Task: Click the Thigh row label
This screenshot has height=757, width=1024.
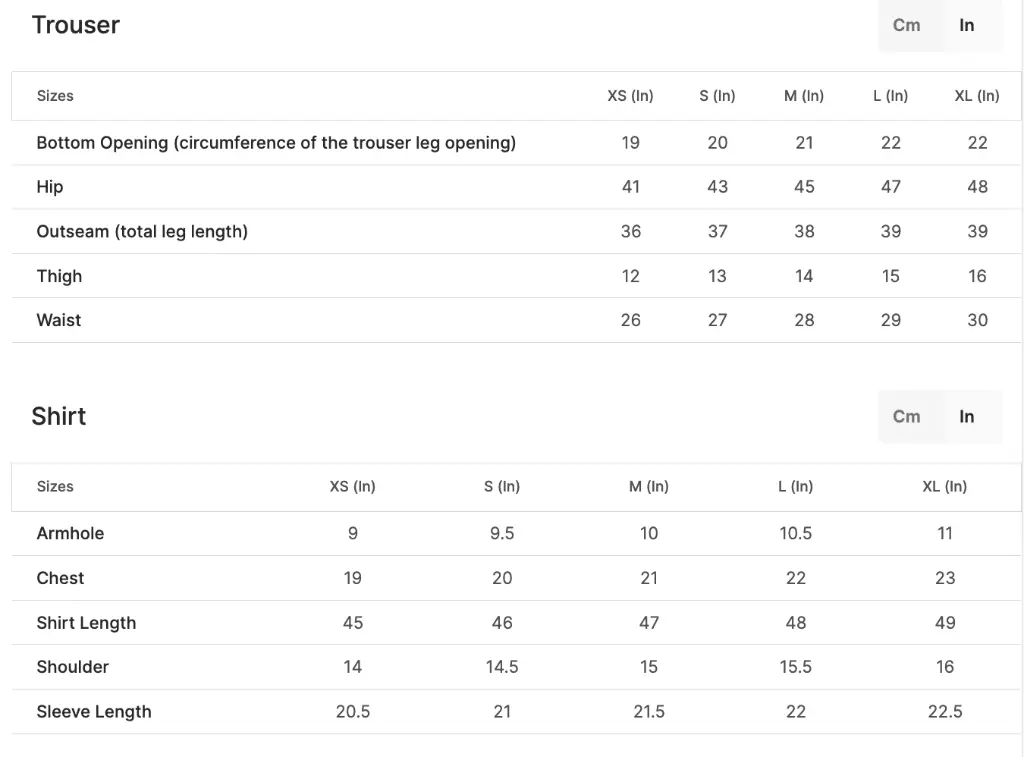Action: 59,276
